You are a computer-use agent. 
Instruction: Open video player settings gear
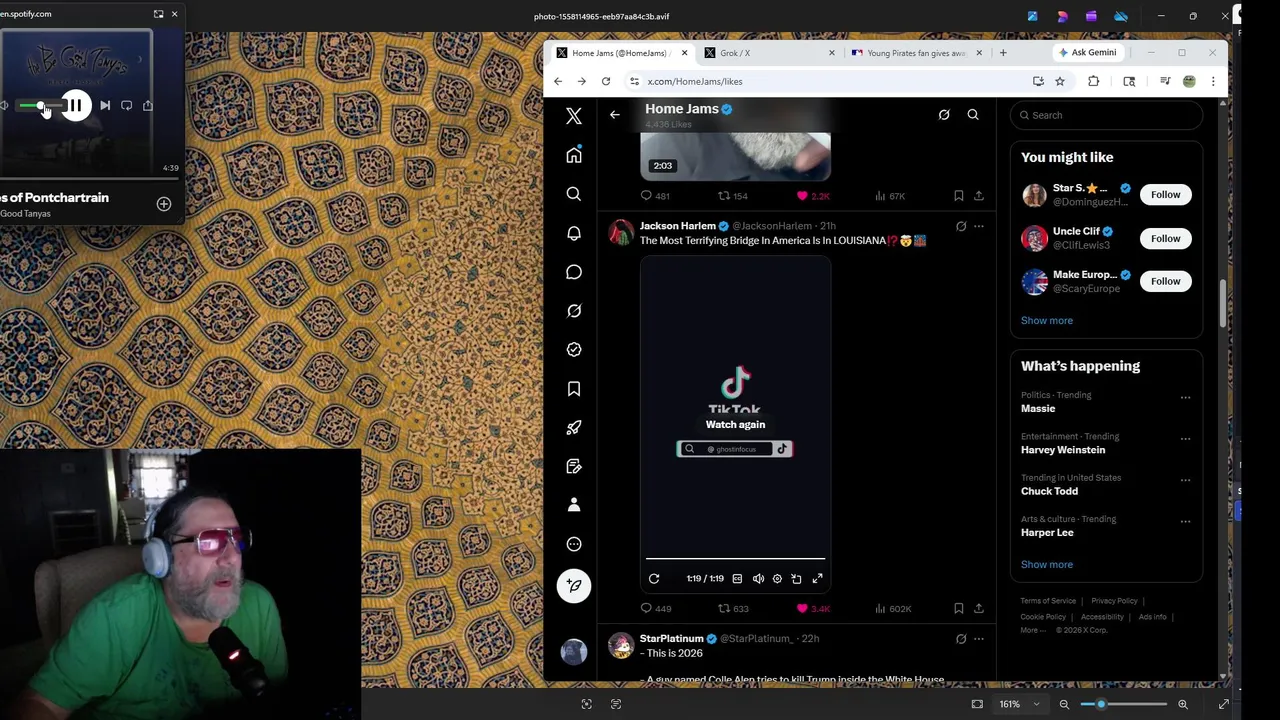pyautogui.click(x=777, y=578)
